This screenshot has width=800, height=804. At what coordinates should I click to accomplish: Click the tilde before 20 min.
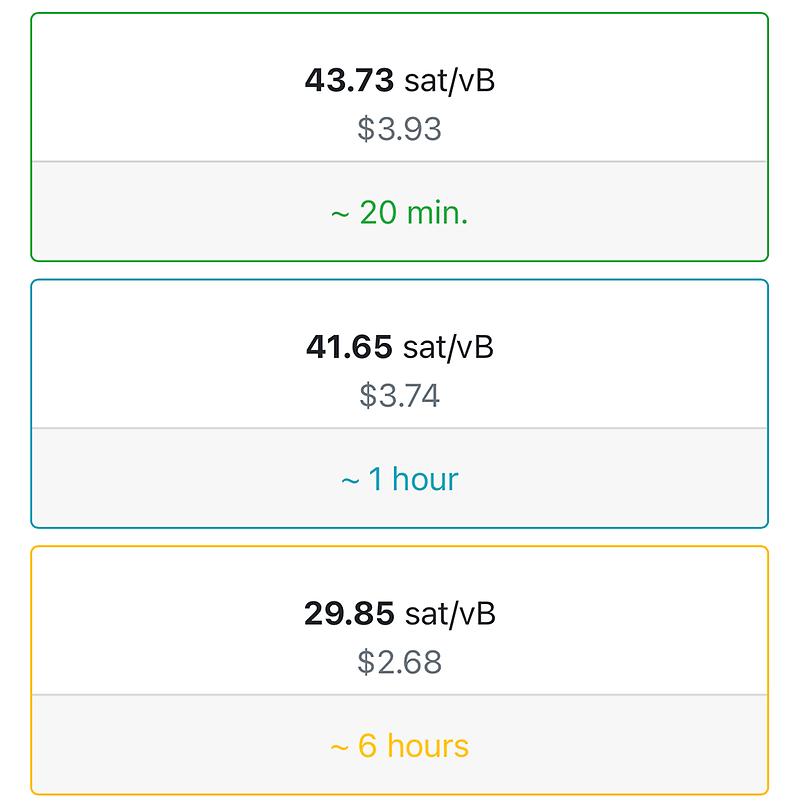(x=339, y=213)
